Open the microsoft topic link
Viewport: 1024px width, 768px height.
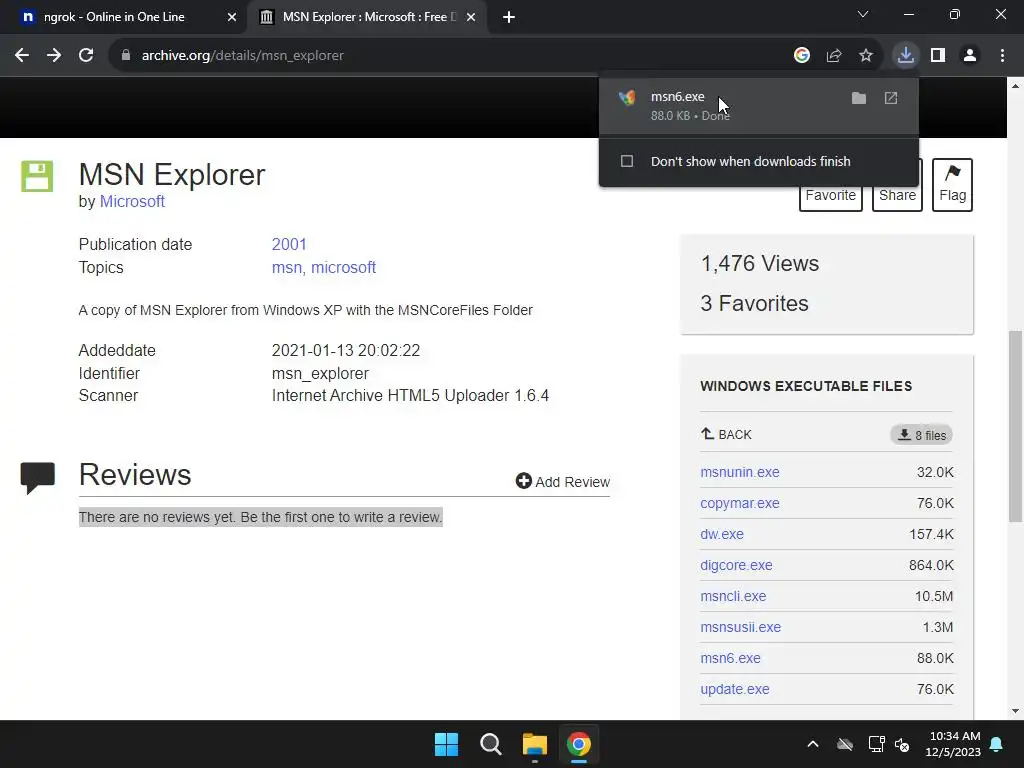344,267
